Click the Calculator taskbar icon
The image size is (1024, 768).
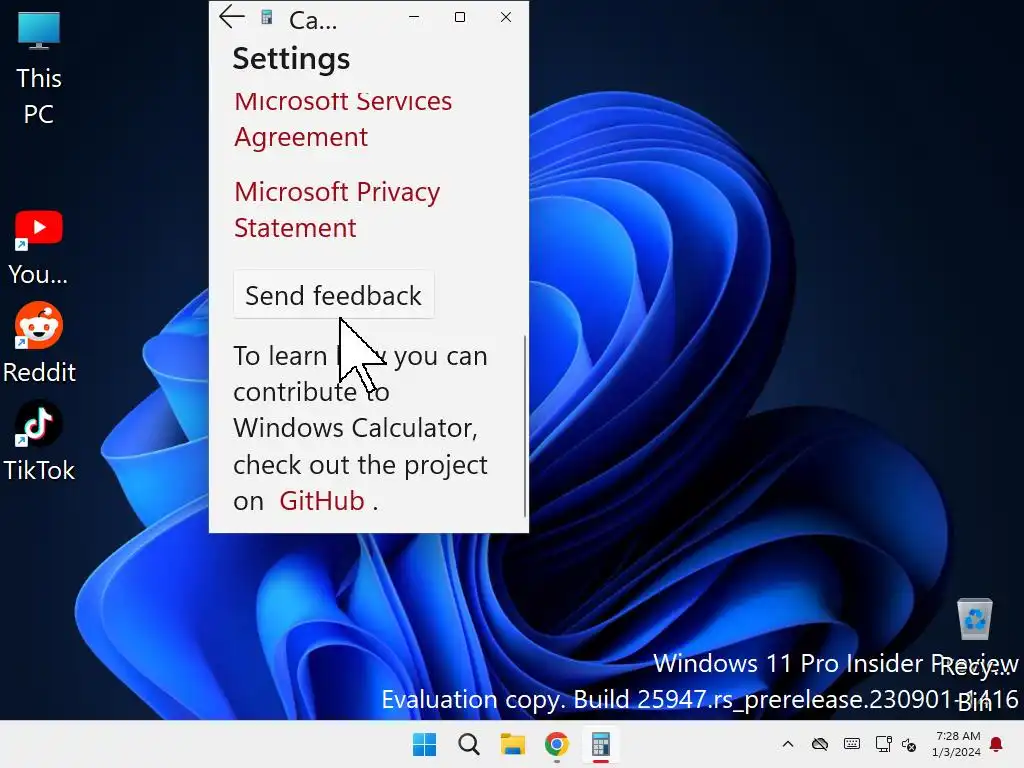tap(601, 744)
